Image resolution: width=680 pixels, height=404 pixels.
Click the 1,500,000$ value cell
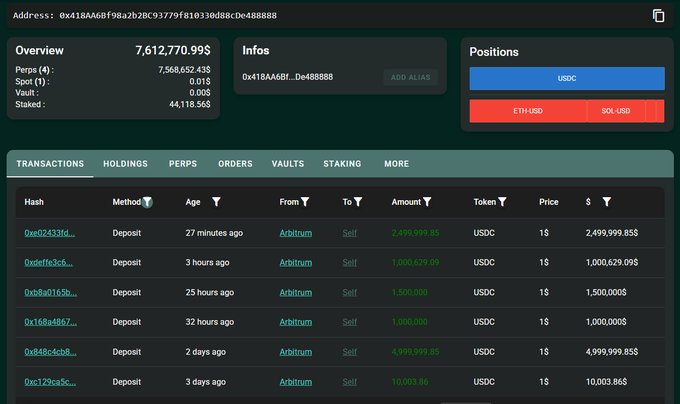coord(606,292)
